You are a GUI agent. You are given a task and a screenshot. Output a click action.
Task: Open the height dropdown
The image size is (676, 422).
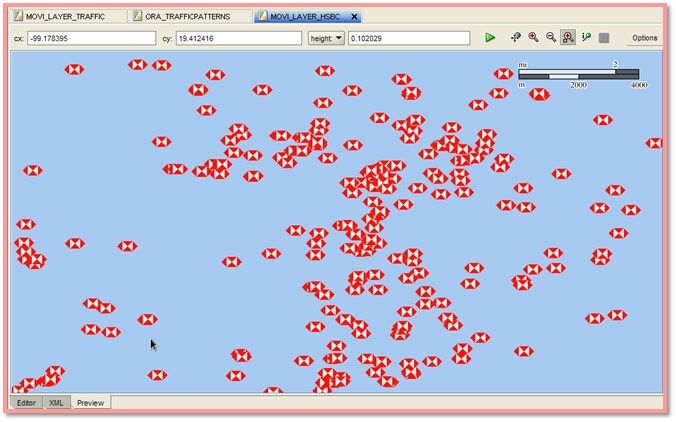326,38
